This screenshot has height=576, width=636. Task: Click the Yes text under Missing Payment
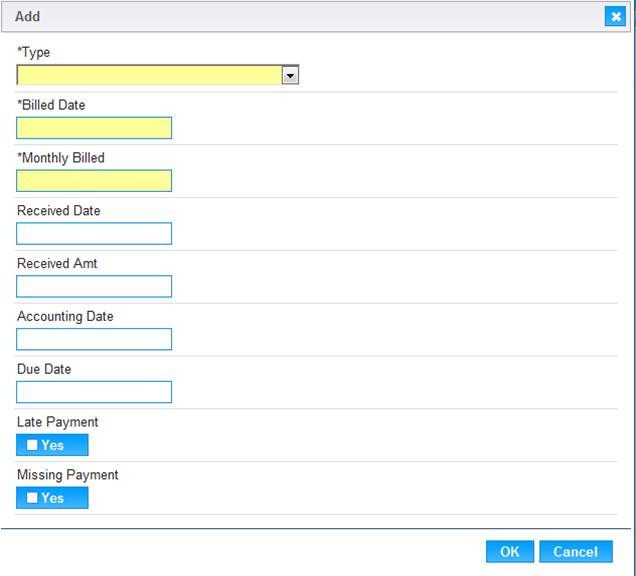[x=53, y=498]
